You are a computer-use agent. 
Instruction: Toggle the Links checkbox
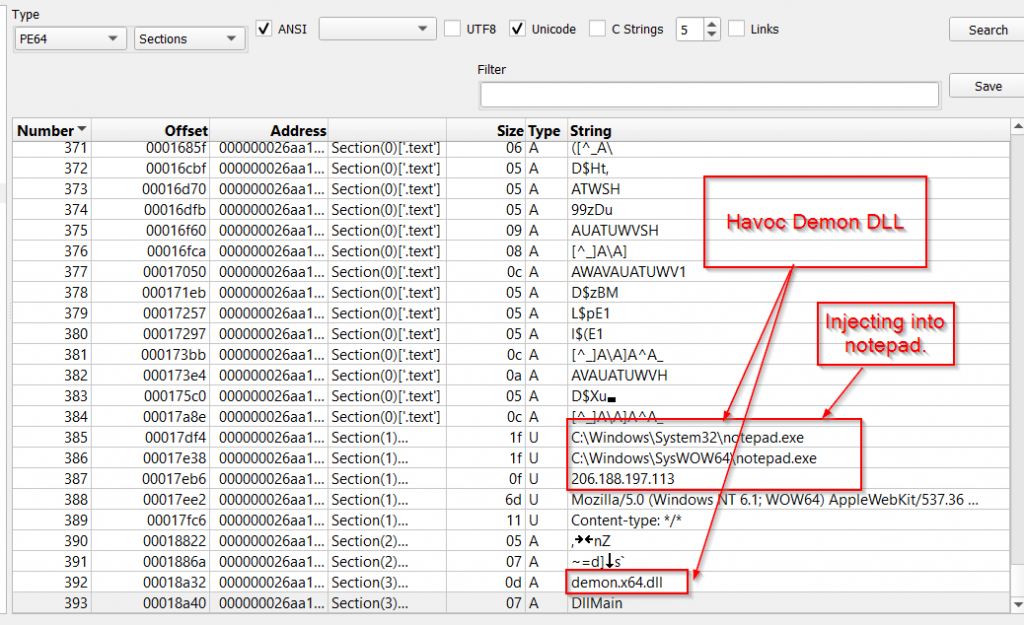point(736,28)
